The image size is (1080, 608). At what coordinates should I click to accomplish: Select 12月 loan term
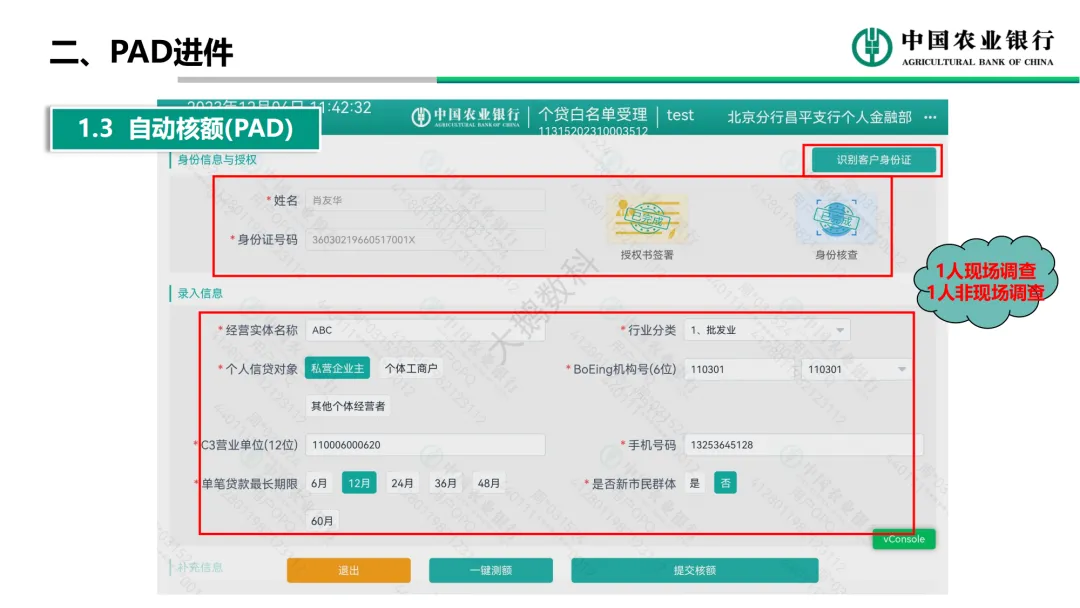(x=359, y=483)
